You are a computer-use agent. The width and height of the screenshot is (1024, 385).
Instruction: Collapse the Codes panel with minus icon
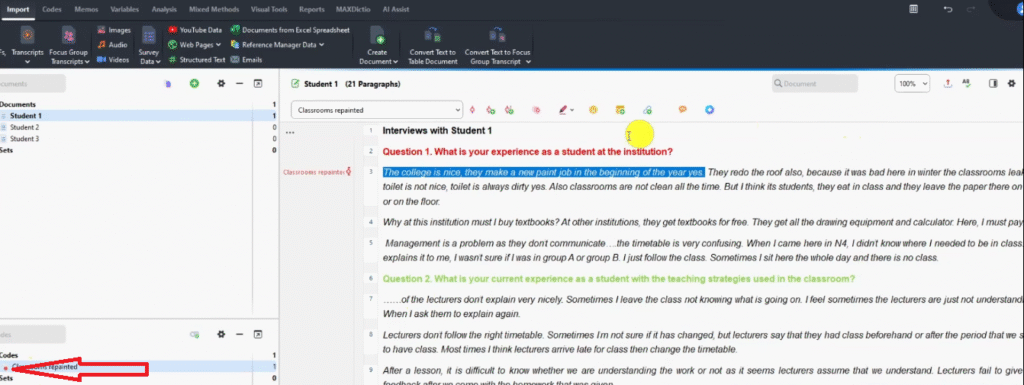tap(240, 334)
